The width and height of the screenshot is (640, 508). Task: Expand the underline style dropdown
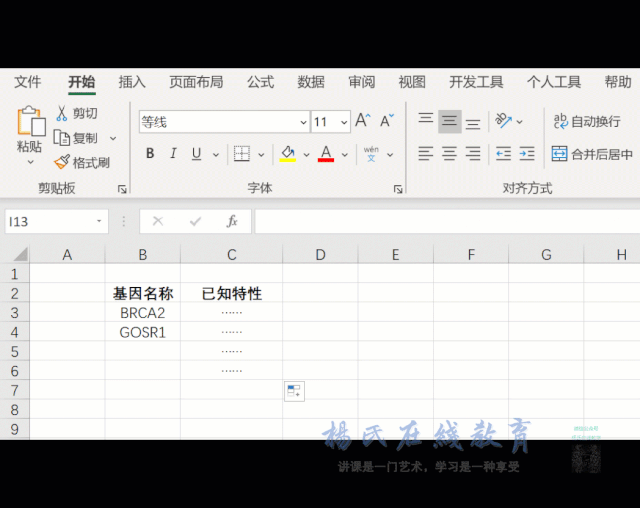coord(216,155)
